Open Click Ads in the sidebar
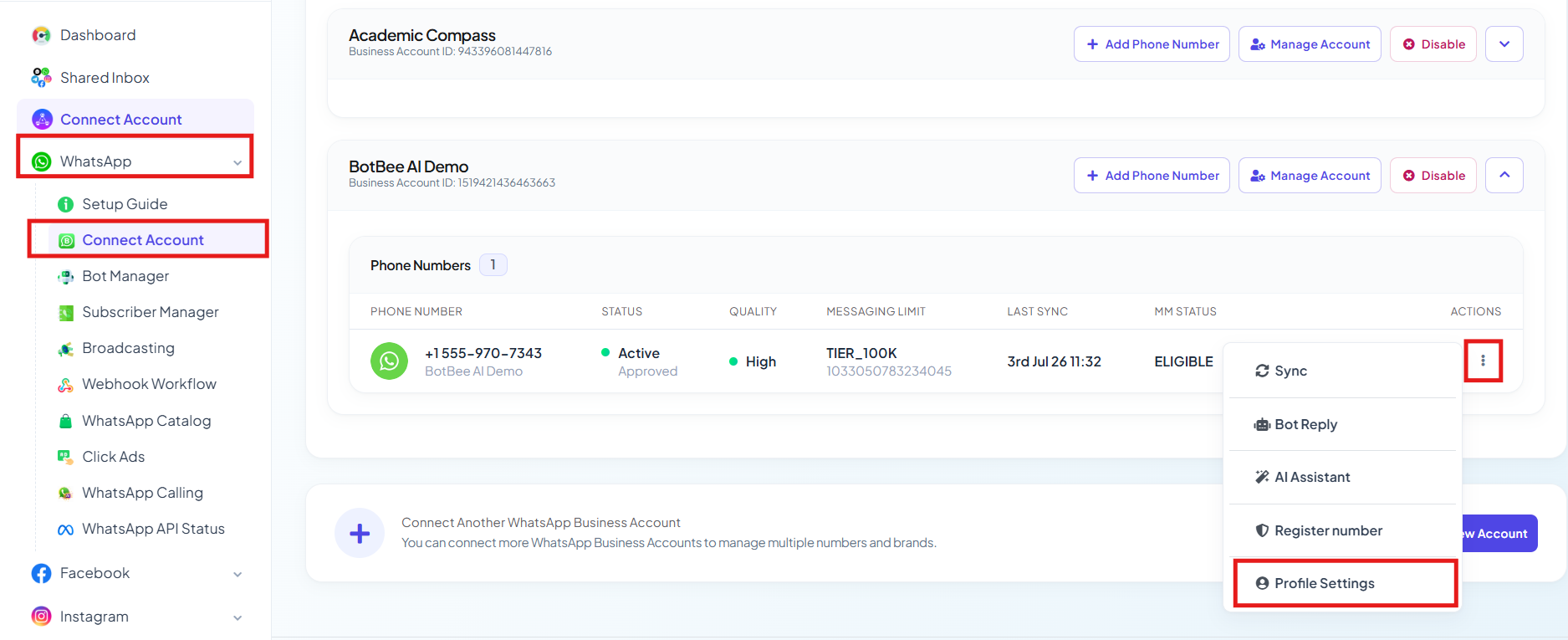Viewport: 1568px width, 640px height. (113, 457)
